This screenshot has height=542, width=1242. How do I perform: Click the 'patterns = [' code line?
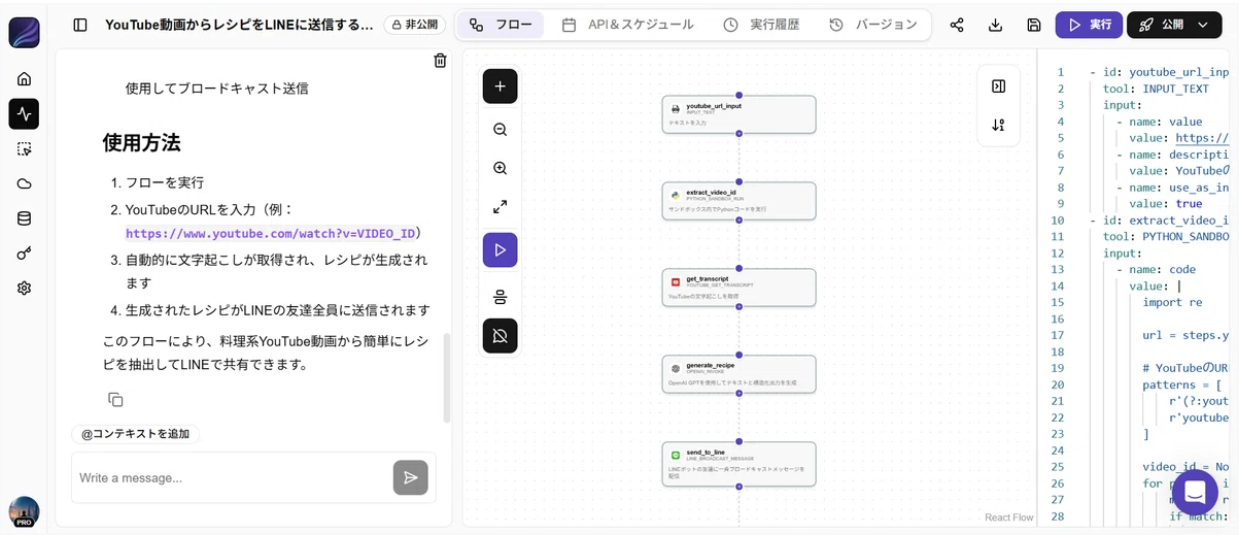click(1183, 384)
